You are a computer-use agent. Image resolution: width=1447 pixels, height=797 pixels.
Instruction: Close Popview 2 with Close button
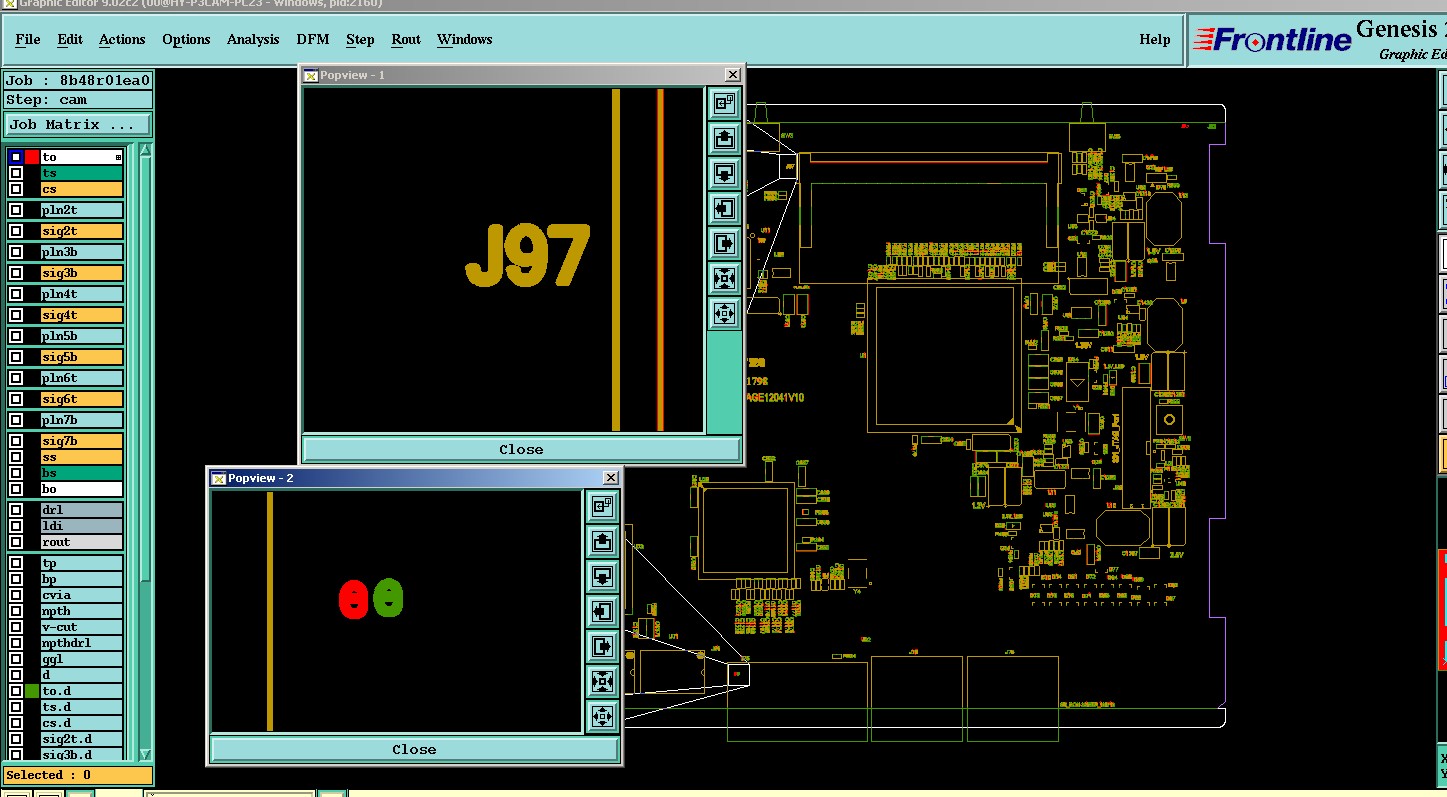click(x=414, y=749)
